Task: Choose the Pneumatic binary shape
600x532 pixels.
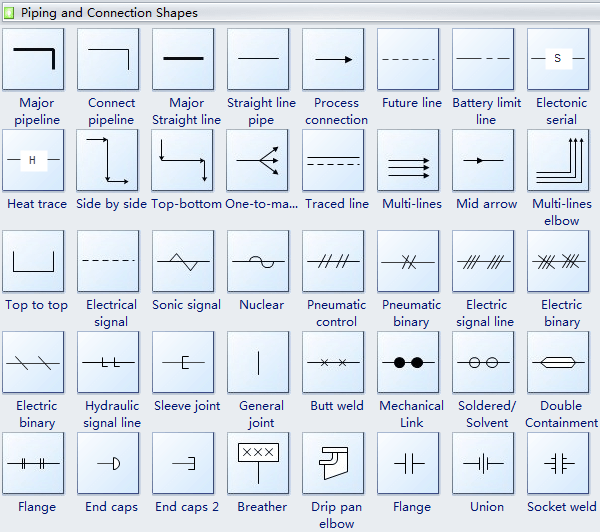Action: point(408,261)
